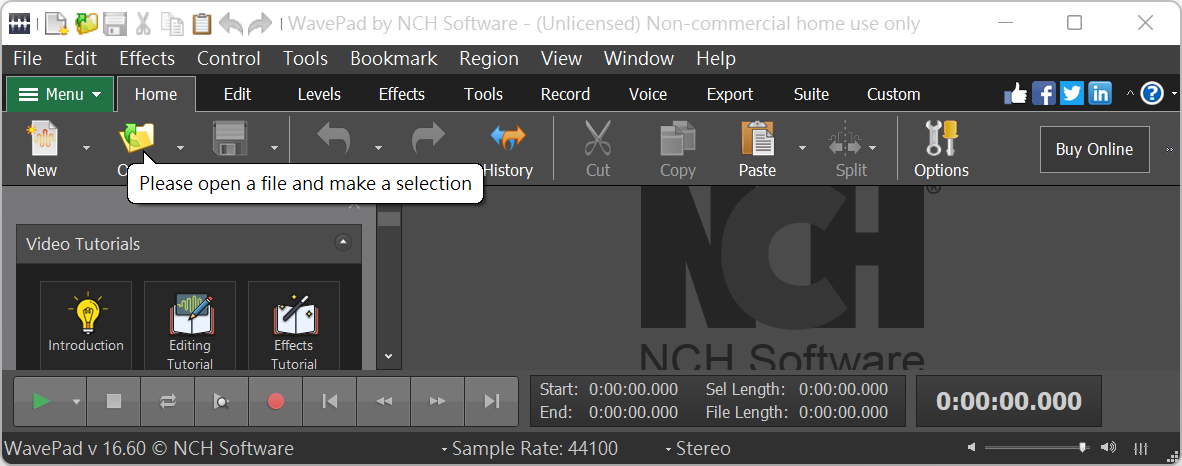
Task: Expand the New button dropdown arrow
Action: (86, 148)
